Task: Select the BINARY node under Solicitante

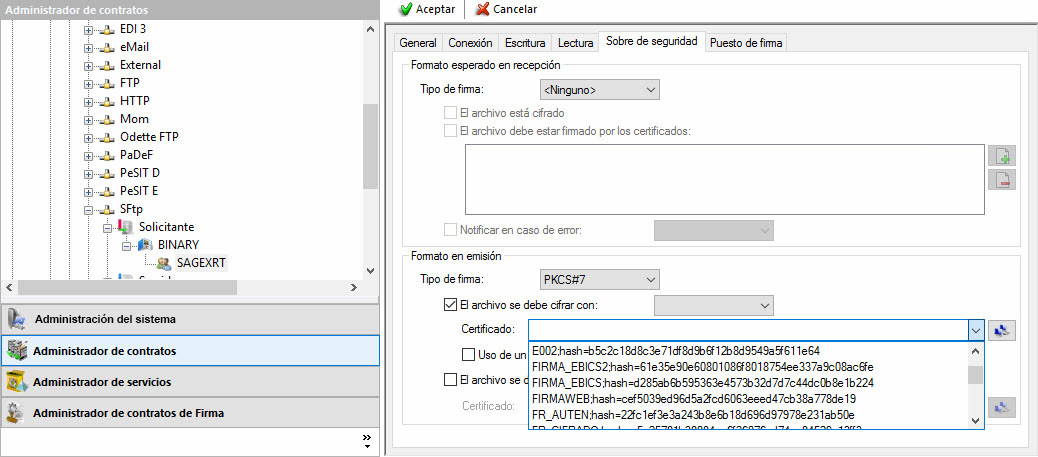Action: (178, 245)
